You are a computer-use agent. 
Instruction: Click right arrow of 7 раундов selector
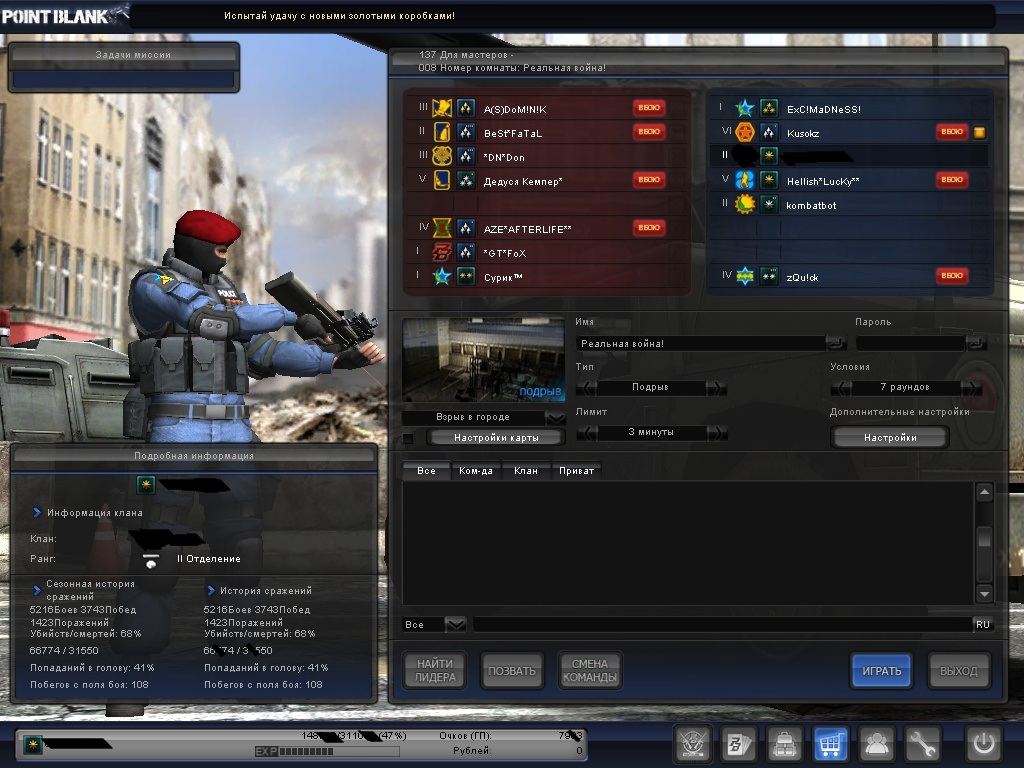point(971,387)
